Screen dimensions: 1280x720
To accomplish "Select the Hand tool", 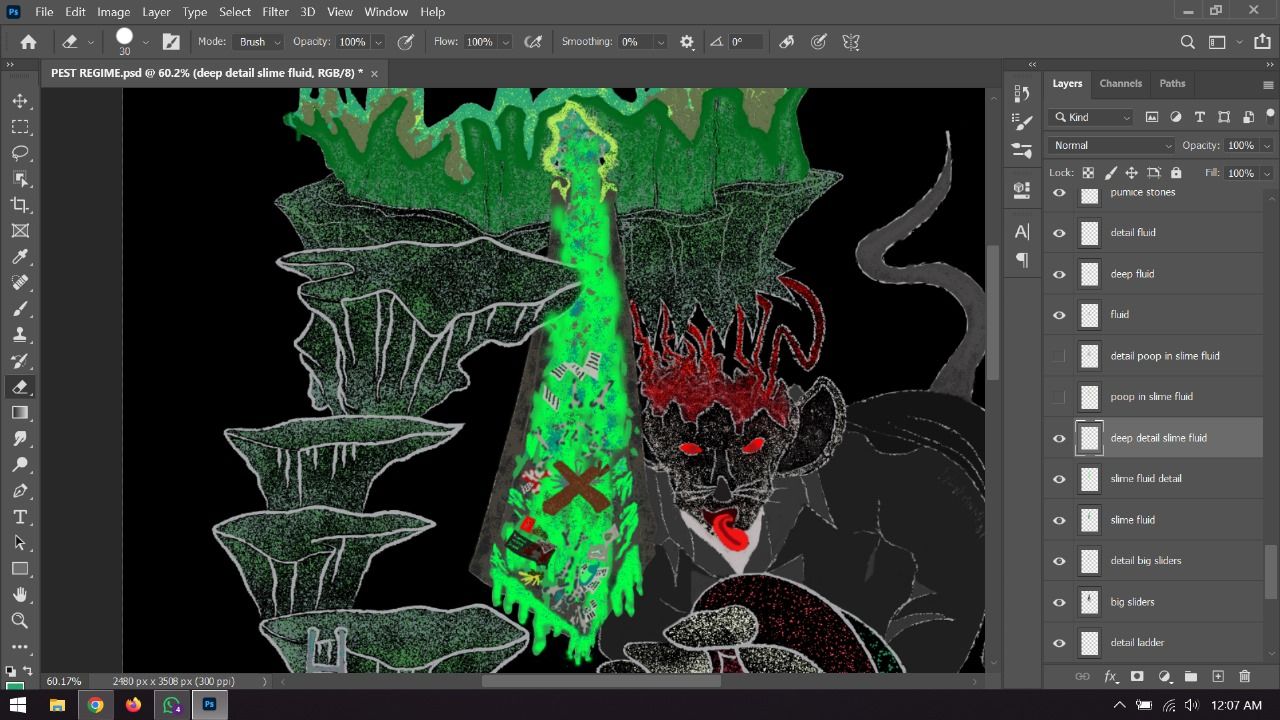I will pos(19,595).
